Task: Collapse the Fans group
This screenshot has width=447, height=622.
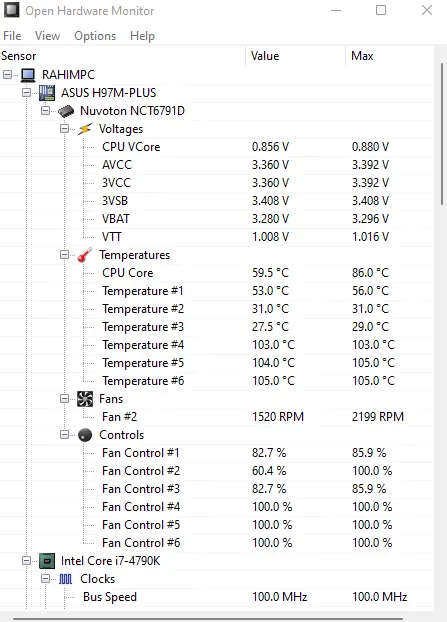Action: coord(64,399)
